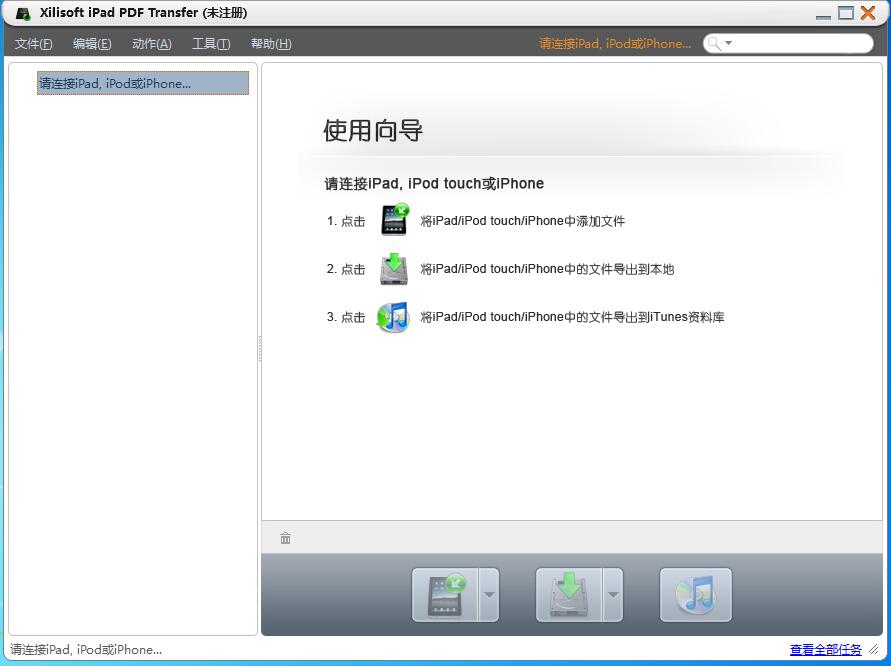Click the panel splitter handle
The image size is (891, 666).
(x=260, y=348)
